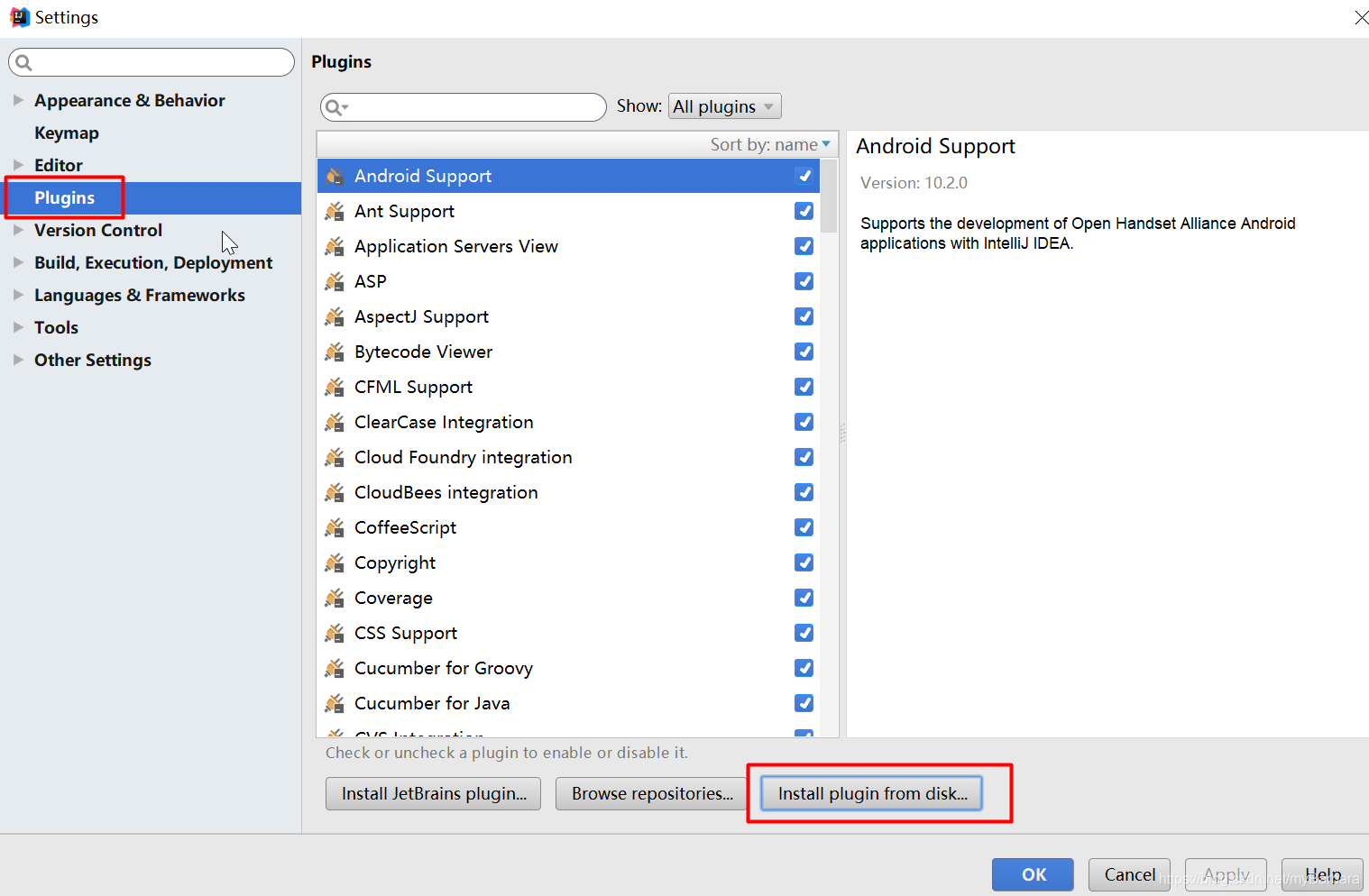Screen dimensions: 1369x896
Task: Select Keymap in the settings tree
Action: (x=67, y=133)
